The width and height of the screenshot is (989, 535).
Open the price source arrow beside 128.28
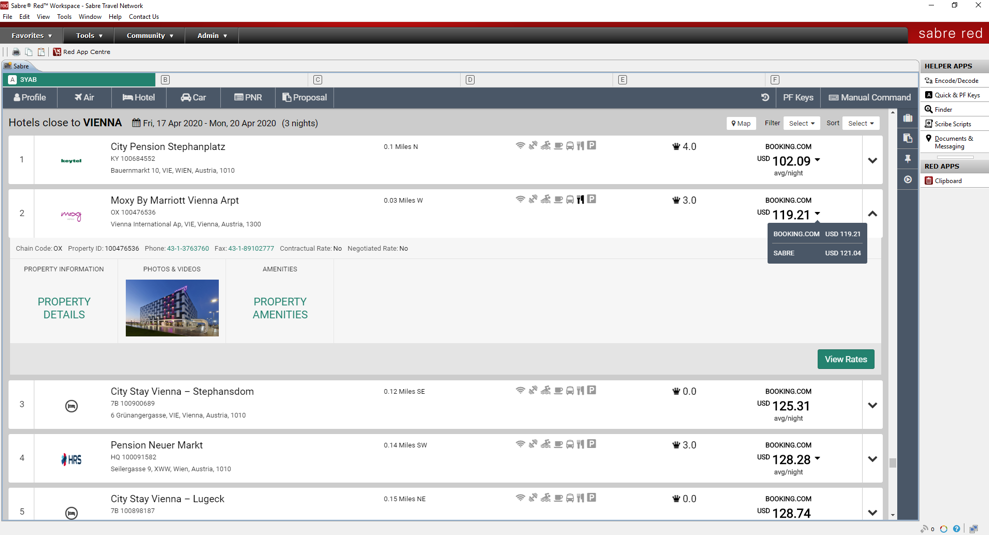pos(817,458)
